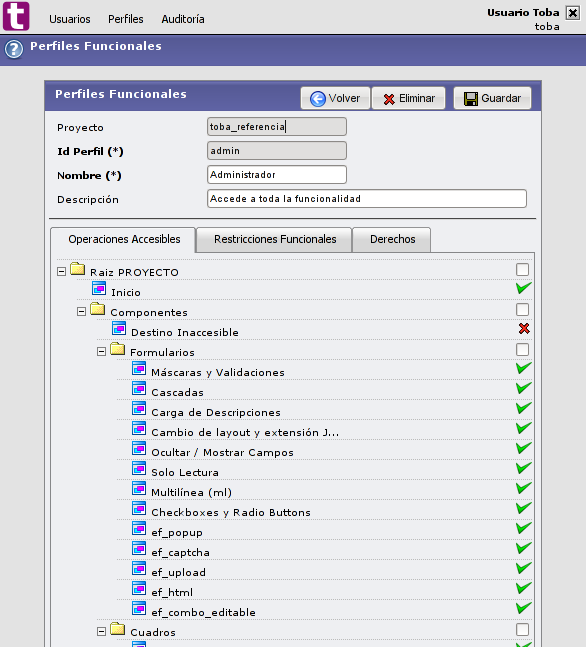Collapse the Componentes tree node
586x647 pixels.
click(x=82, y=312)
